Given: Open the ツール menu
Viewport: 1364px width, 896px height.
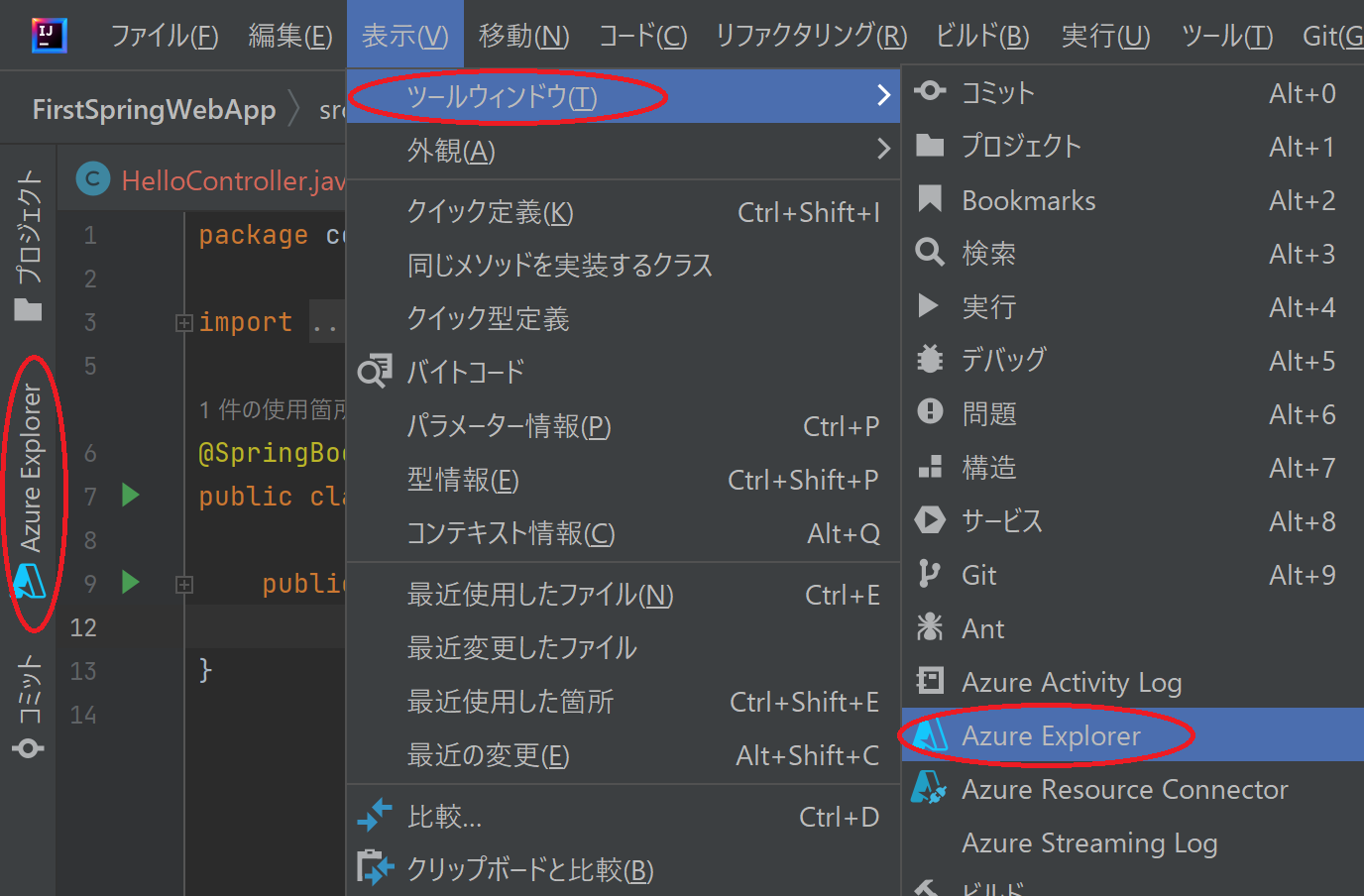Looking at the screenshot, I should point(1226,37).
